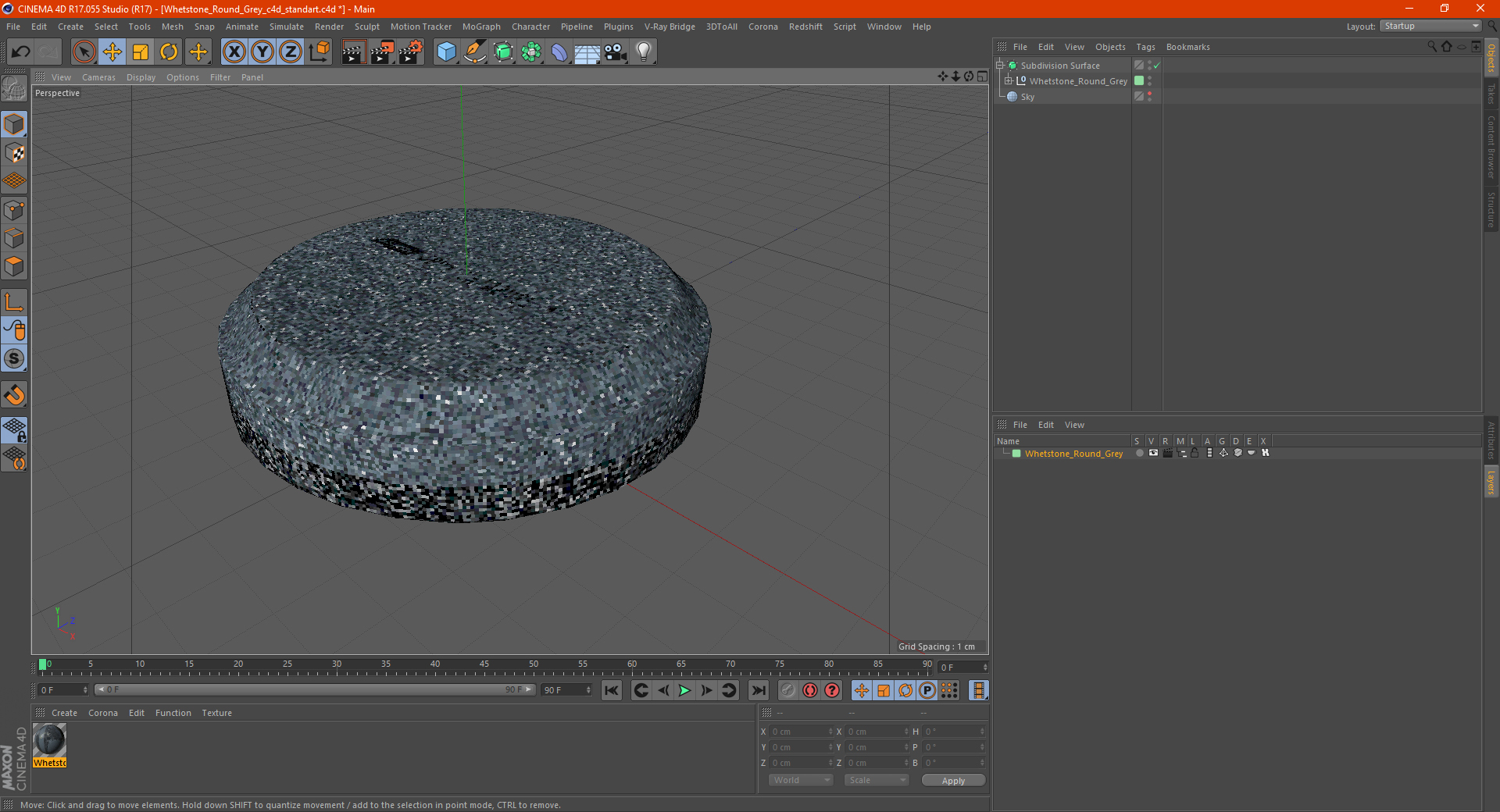Toggle layer View eye icon

(1153, 453)
